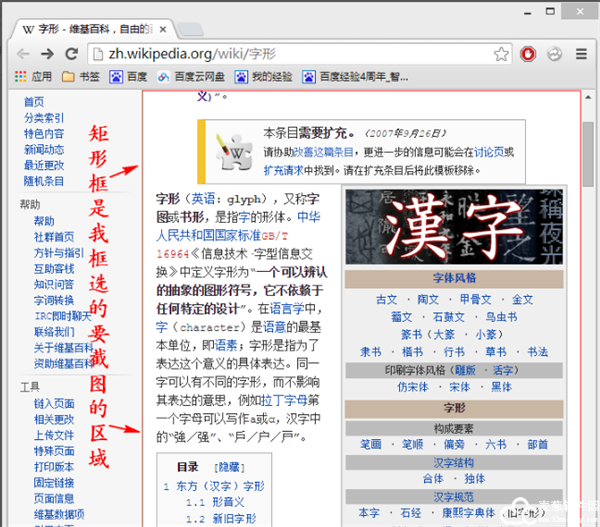Collapse the table of contents via 隐藏
Screen dimensions: 600x527
pos(232,467)
